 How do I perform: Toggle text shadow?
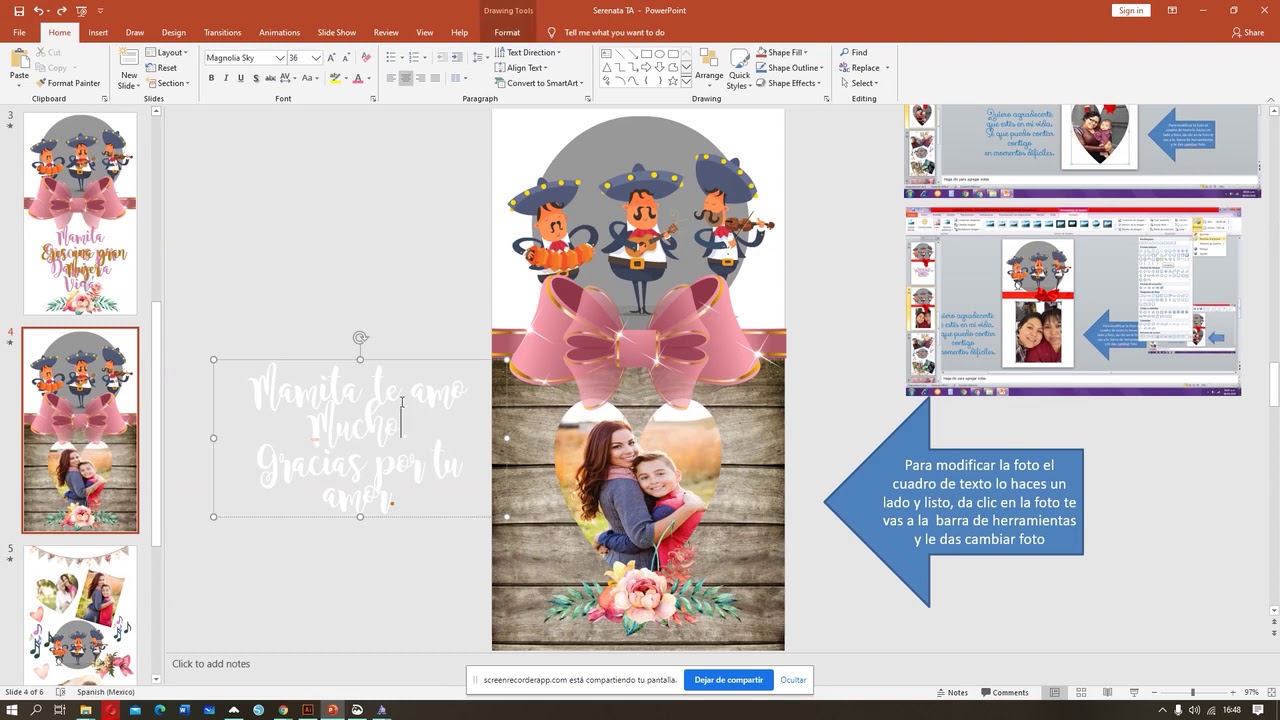[x=256, y=78]
